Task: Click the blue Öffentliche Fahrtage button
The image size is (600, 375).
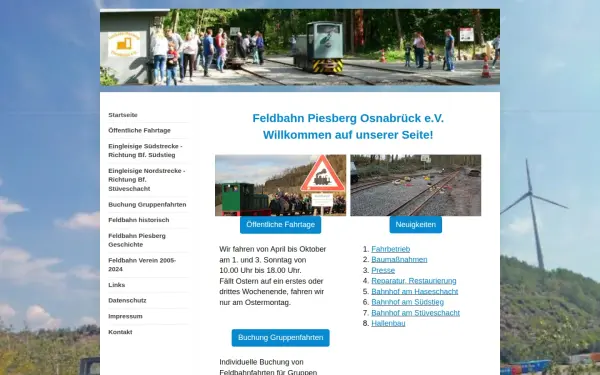Action: (280, 225)
